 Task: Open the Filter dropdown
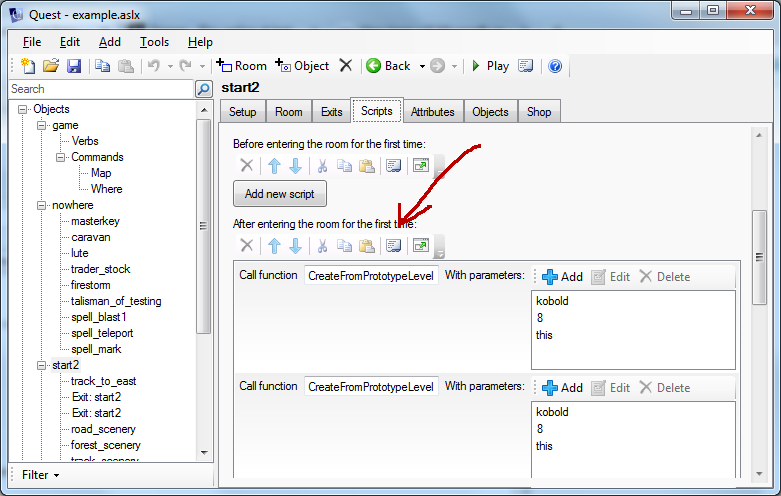click(x=40, y=475)
